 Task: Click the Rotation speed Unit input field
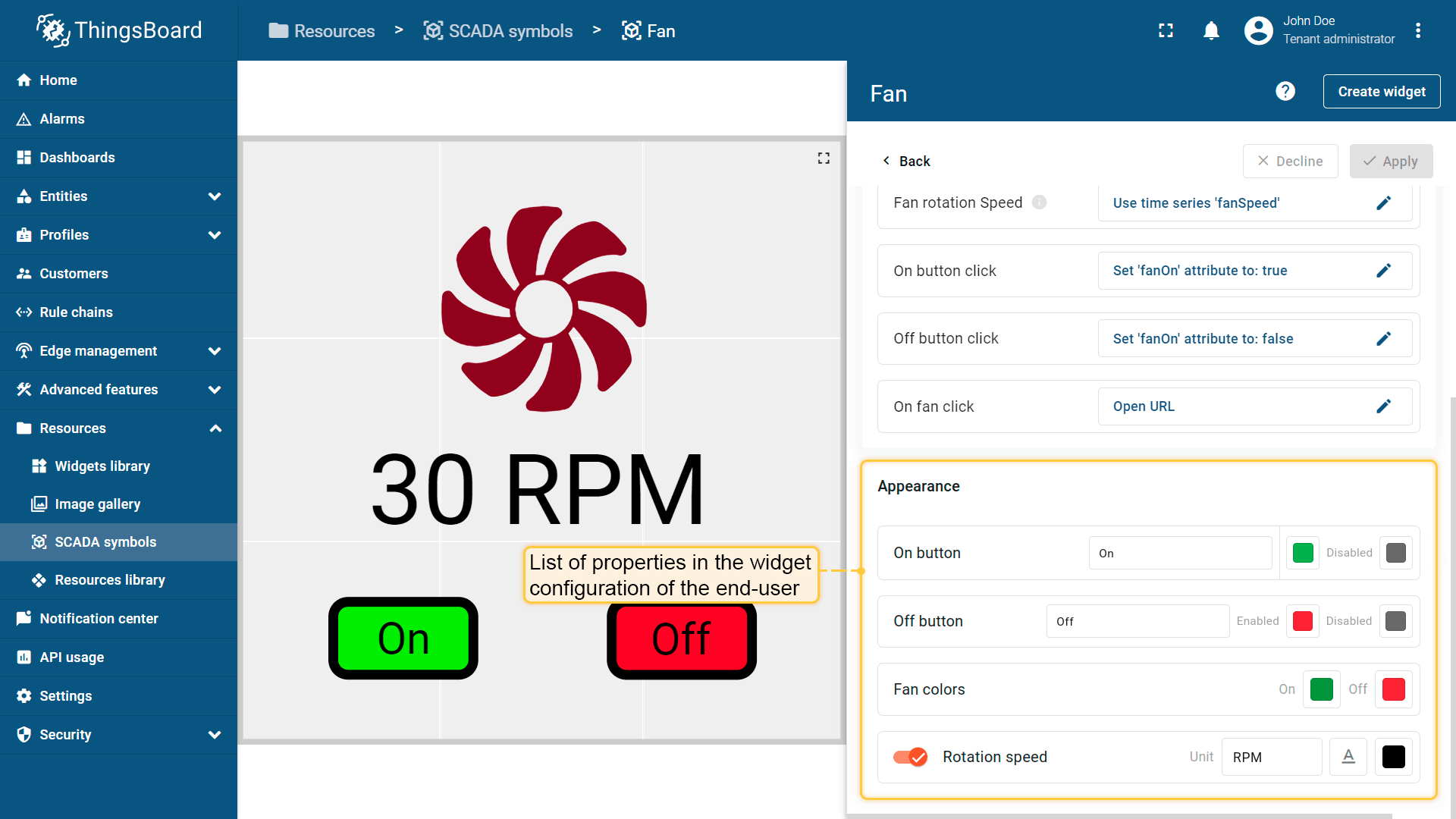click(1271, 757)
